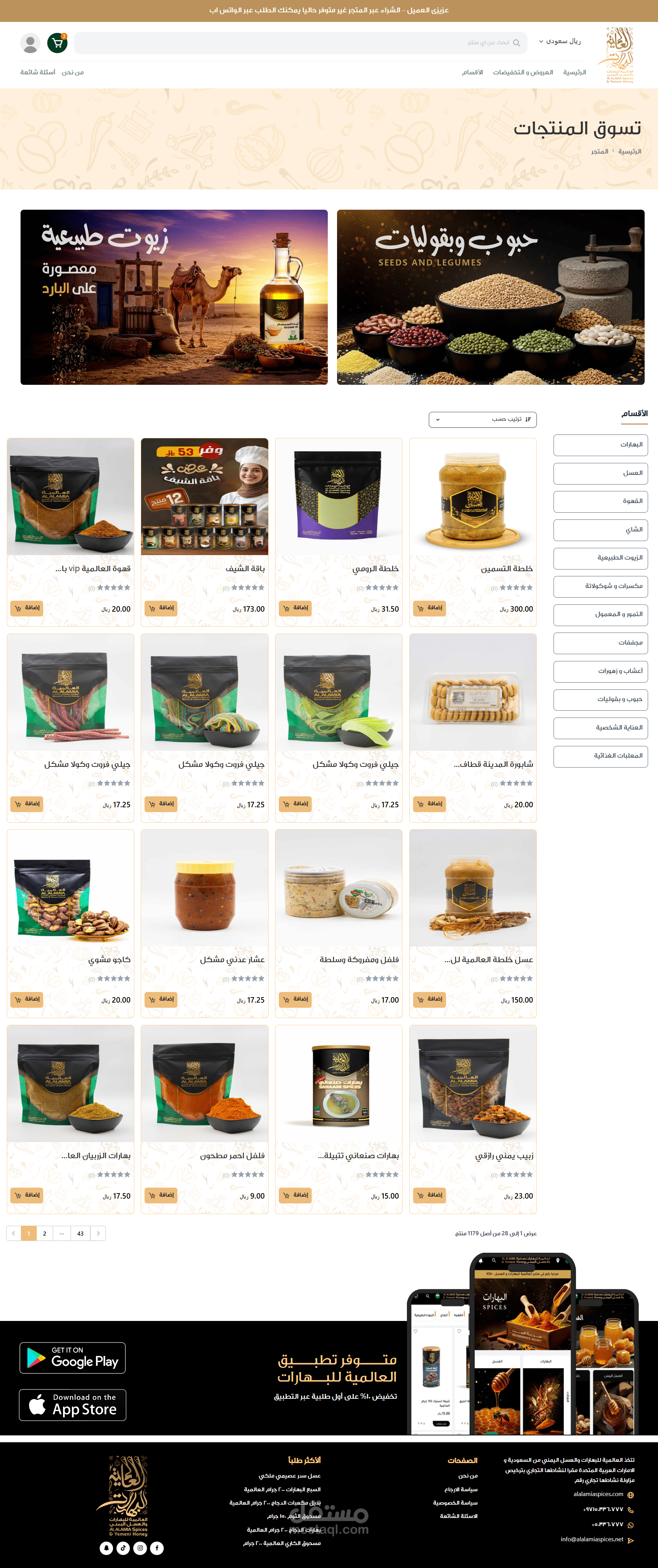
Task: Add خلطة التسمين to cart
Action: (429, 608)
